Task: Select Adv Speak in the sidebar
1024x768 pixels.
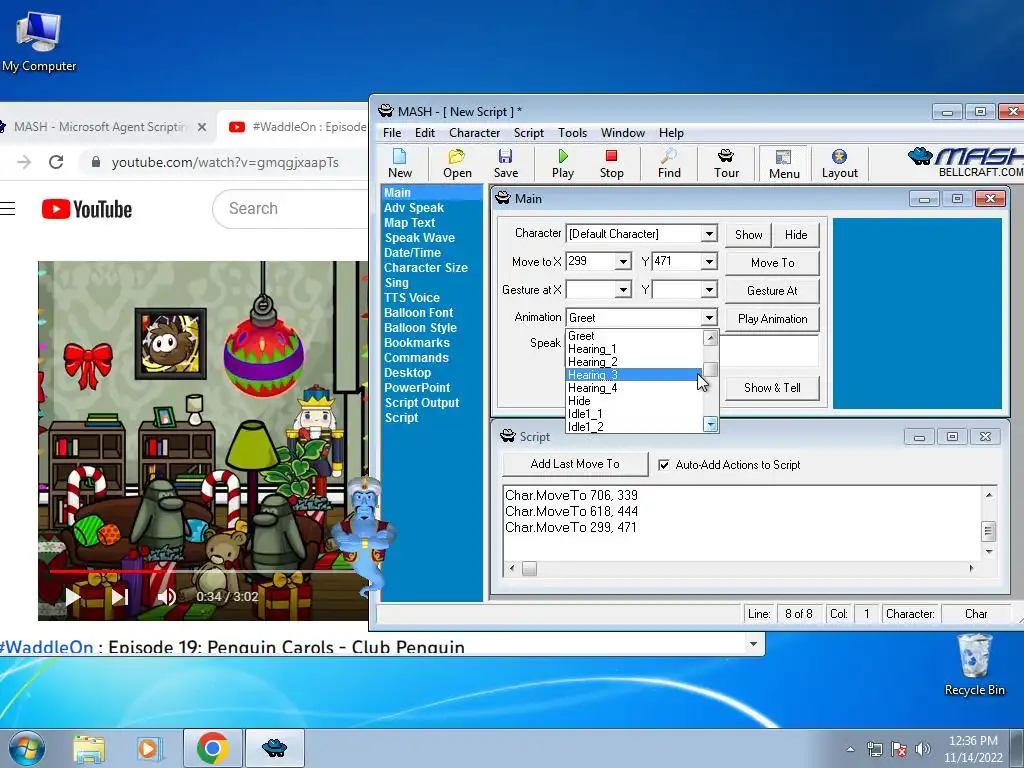Action: tap(413, 208)
